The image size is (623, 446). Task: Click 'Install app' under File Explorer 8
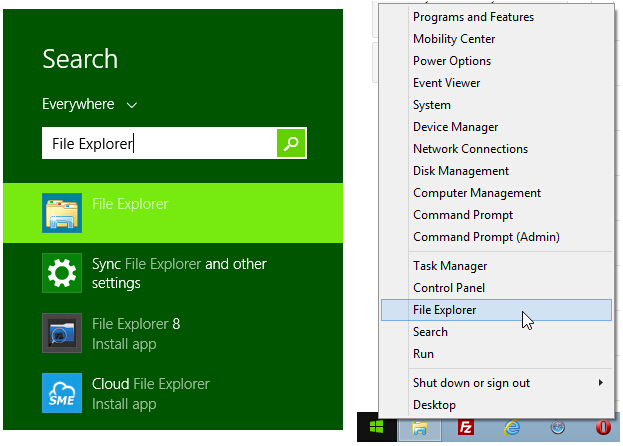(124, 344)
